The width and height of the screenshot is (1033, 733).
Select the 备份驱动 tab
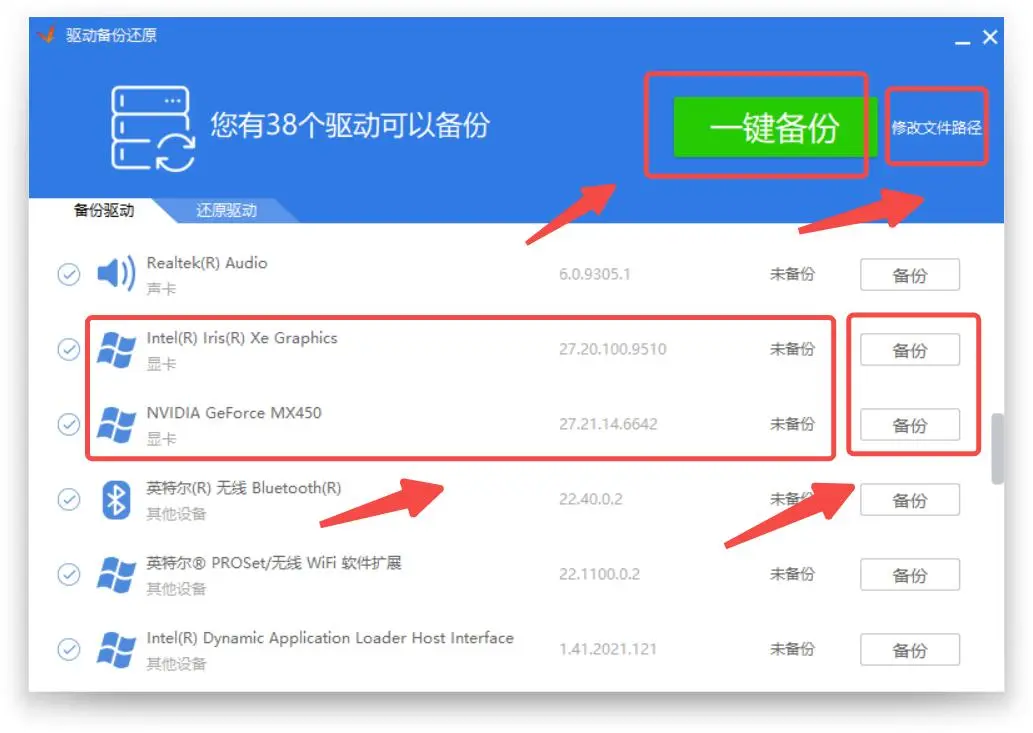pos(104,210)
